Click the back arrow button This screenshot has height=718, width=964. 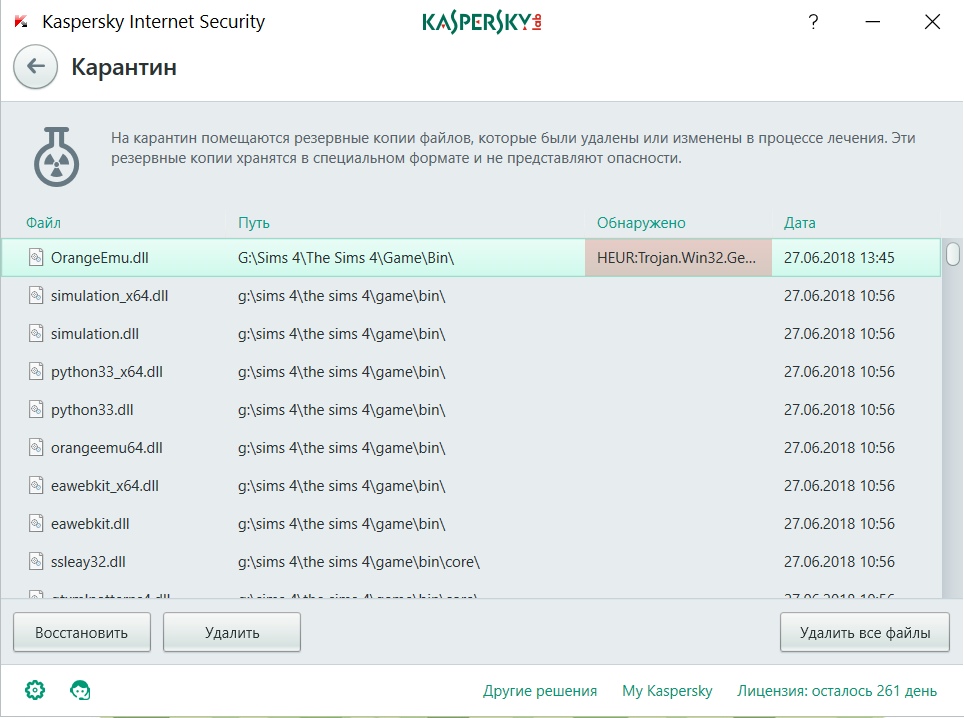click(36, 67)
